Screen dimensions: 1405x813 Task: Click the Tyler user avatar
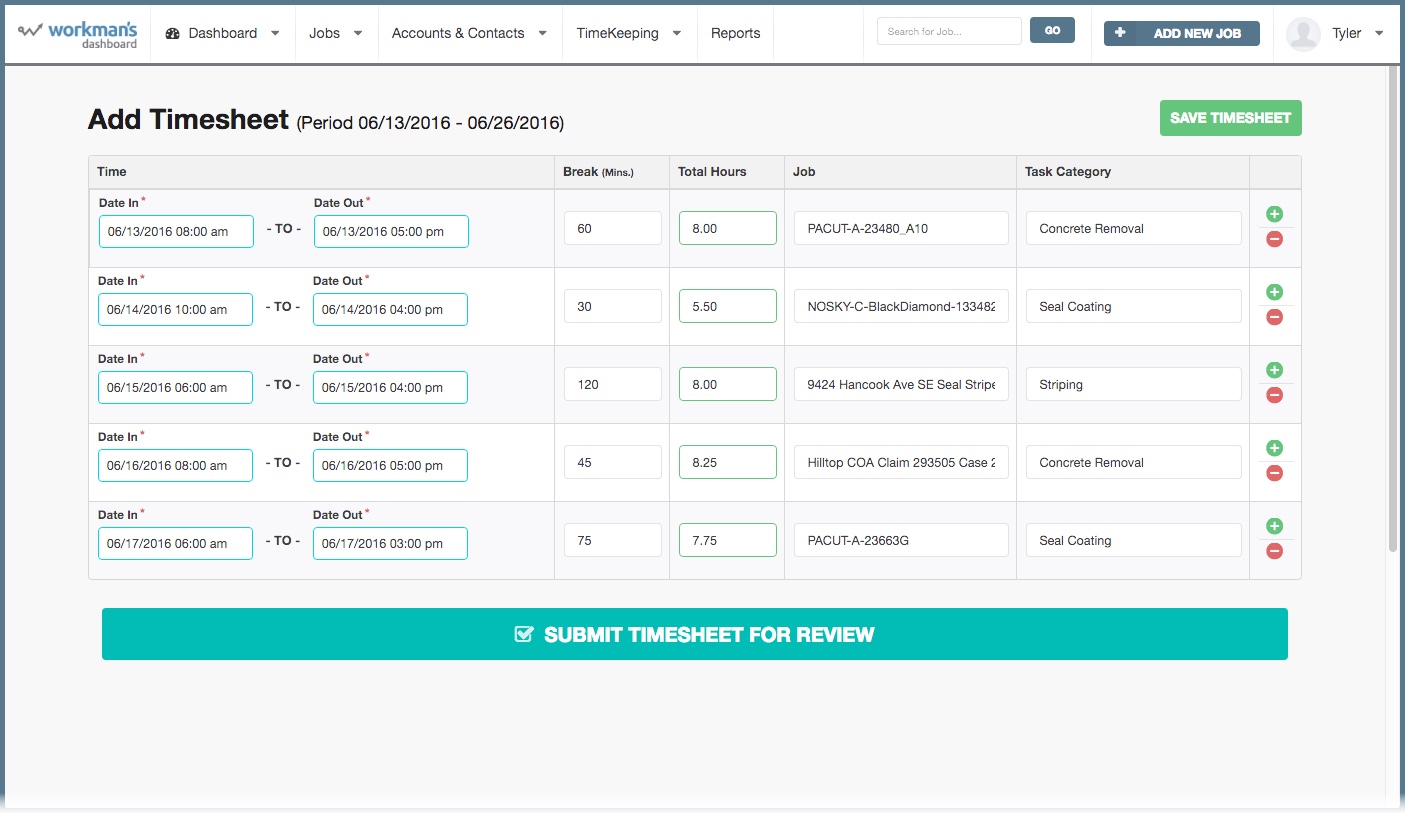click(1303, 33)
